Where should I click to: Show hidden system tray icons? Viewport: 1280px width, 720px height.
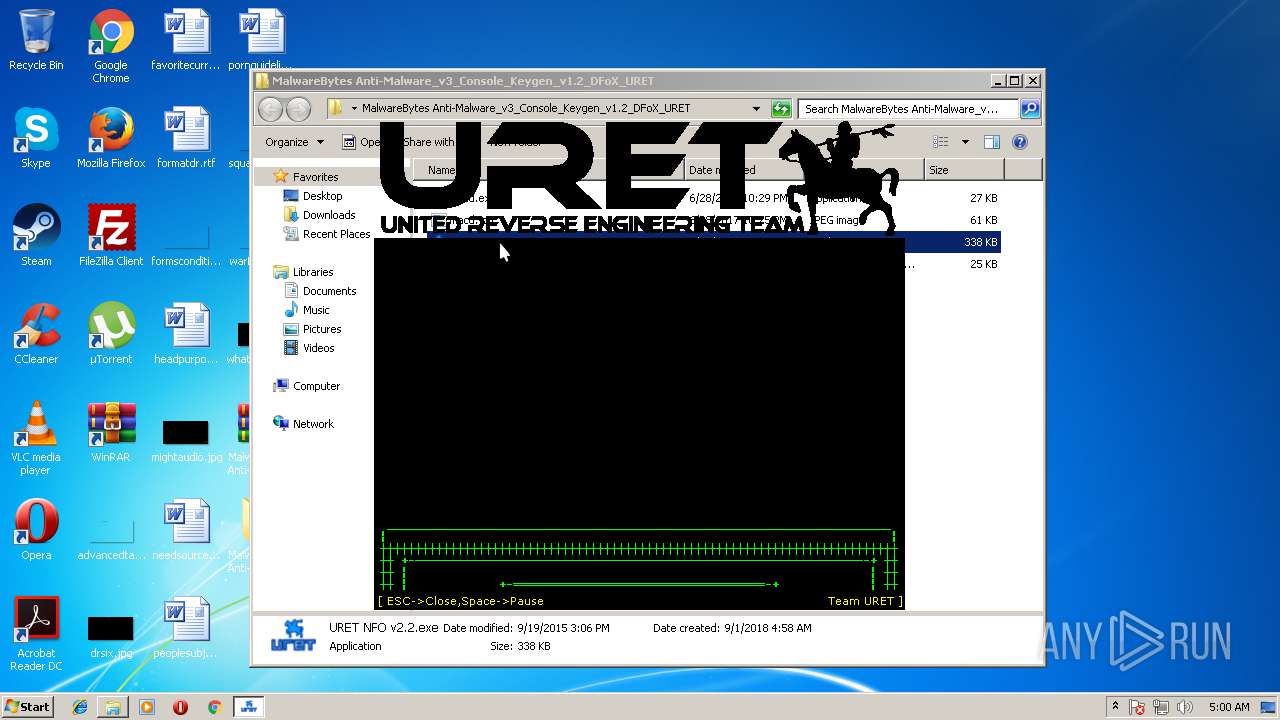point(1115,707)
